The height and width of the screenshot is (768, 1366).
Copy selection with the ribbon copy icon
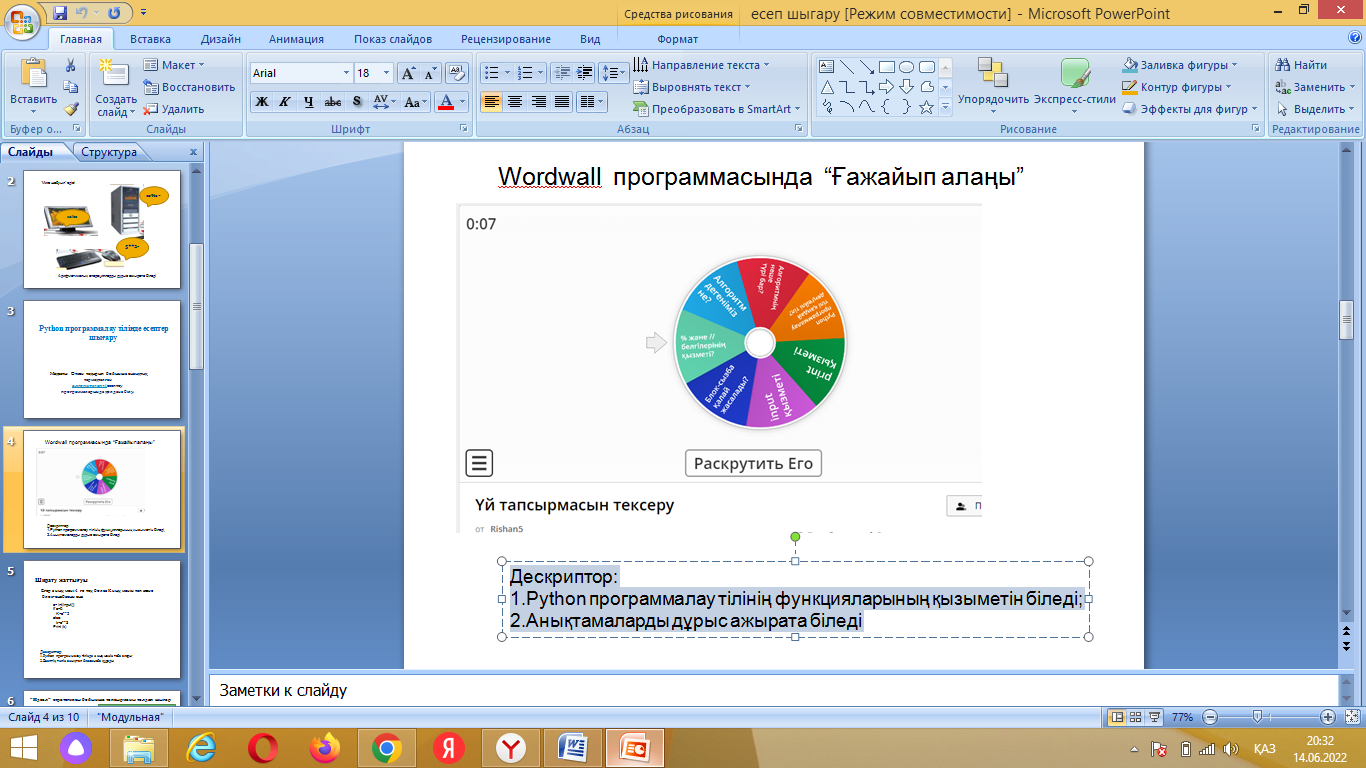pyautogui.click(x=71, y=87)
